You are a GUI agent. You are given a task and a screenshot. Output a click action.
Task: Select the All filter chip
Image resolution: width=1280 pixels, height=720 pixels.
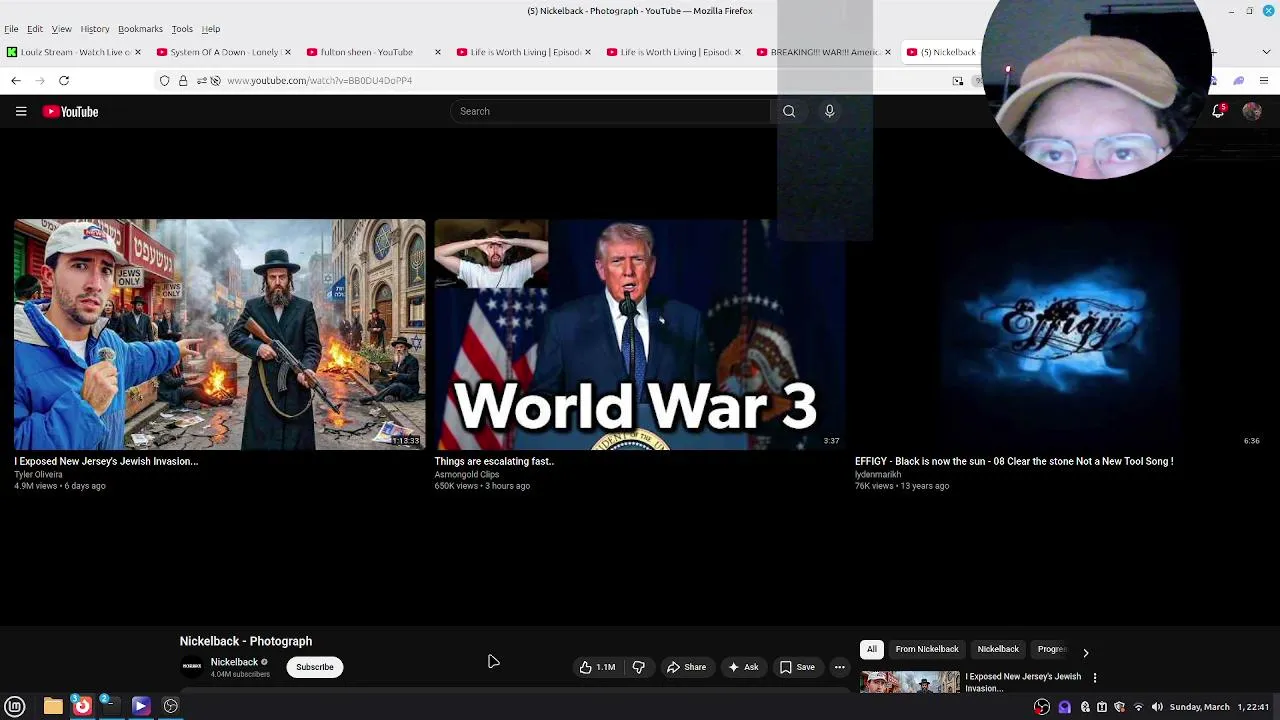click(x=872, y=649)
